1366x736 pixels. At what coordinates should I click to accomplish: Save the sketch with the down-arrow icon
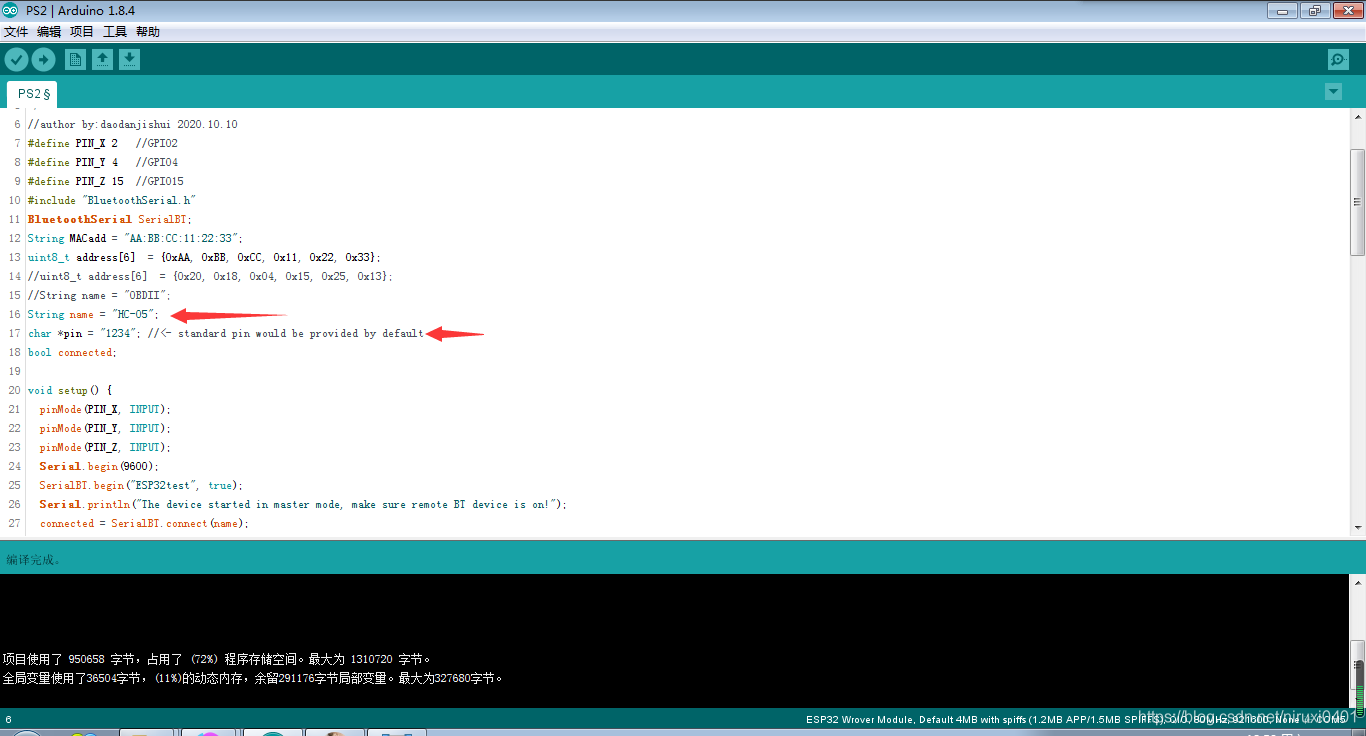click(129, 59)
